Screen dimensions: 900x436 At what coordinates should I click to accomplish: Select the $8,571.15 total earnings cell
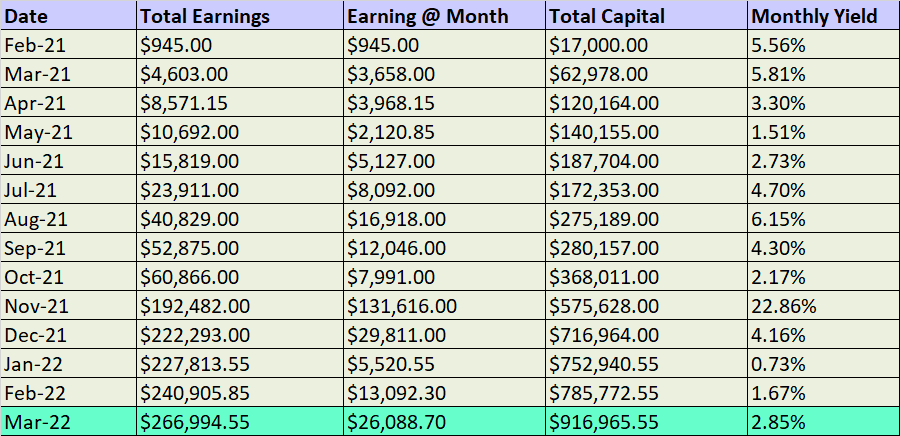point(239,103)
